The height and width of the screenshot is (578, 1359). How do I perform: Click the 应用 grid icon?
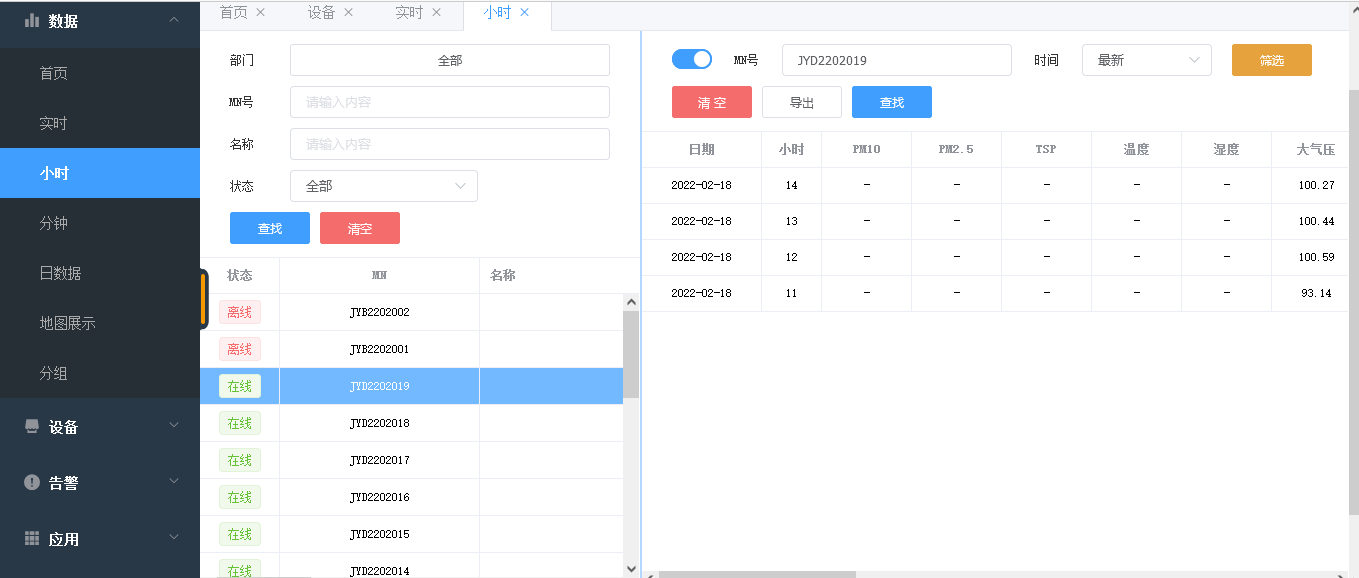pyautogui.click(x=32, y=539)
